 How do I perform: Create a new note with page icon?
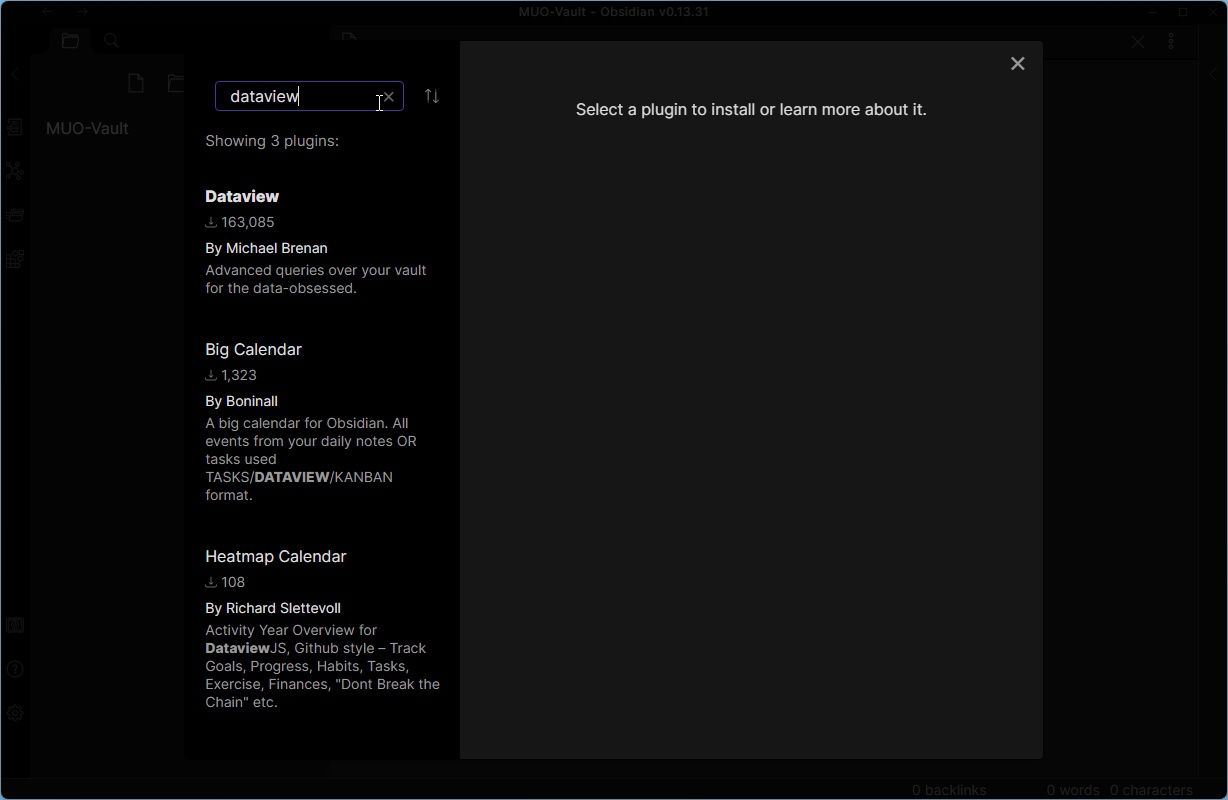[136, 83]
